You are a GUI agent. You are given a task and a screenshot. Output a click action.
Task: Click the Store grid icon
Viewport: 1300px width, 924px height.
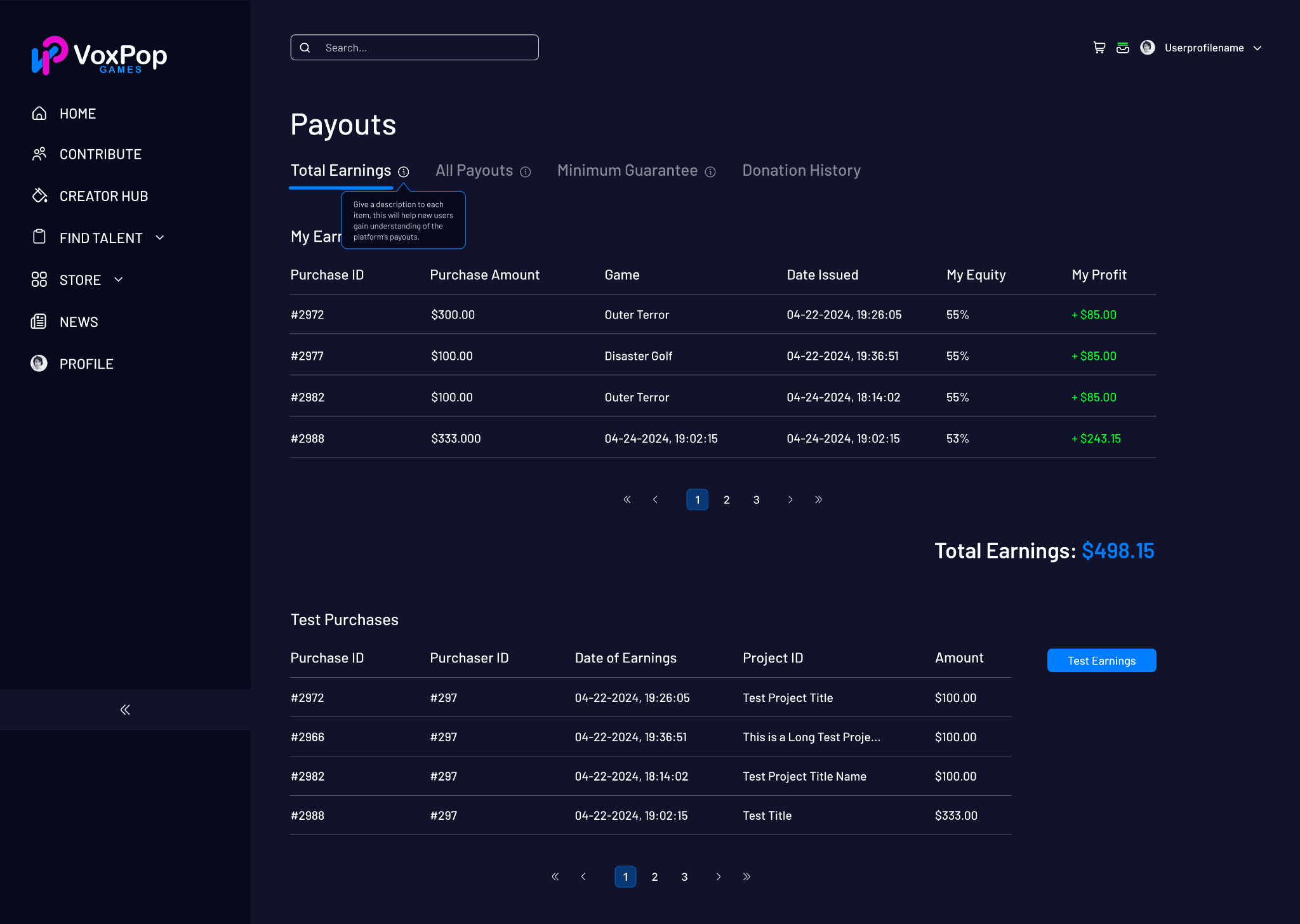point(39,279)
